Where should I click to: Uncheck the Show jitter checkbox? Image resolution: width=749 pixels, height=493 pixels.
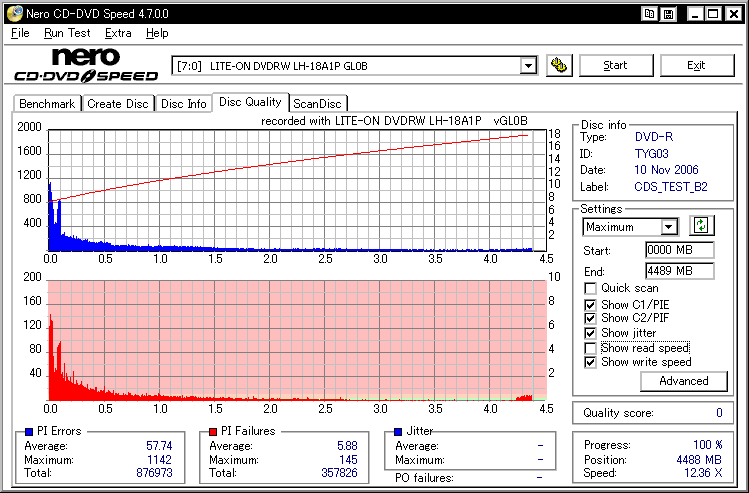pos(590,333)
